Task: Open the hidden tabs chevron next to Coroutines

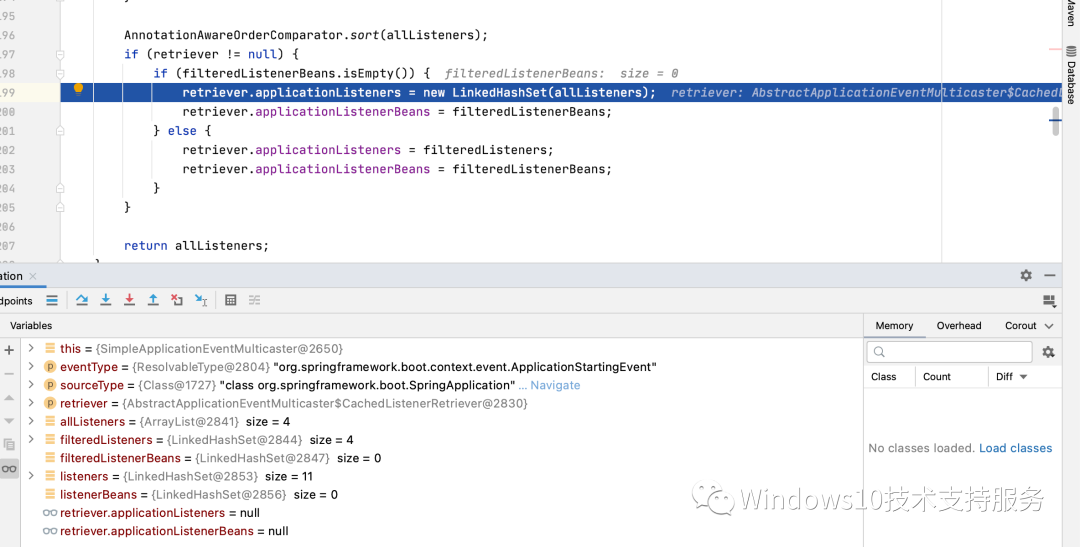Action: click(1049, 326)
